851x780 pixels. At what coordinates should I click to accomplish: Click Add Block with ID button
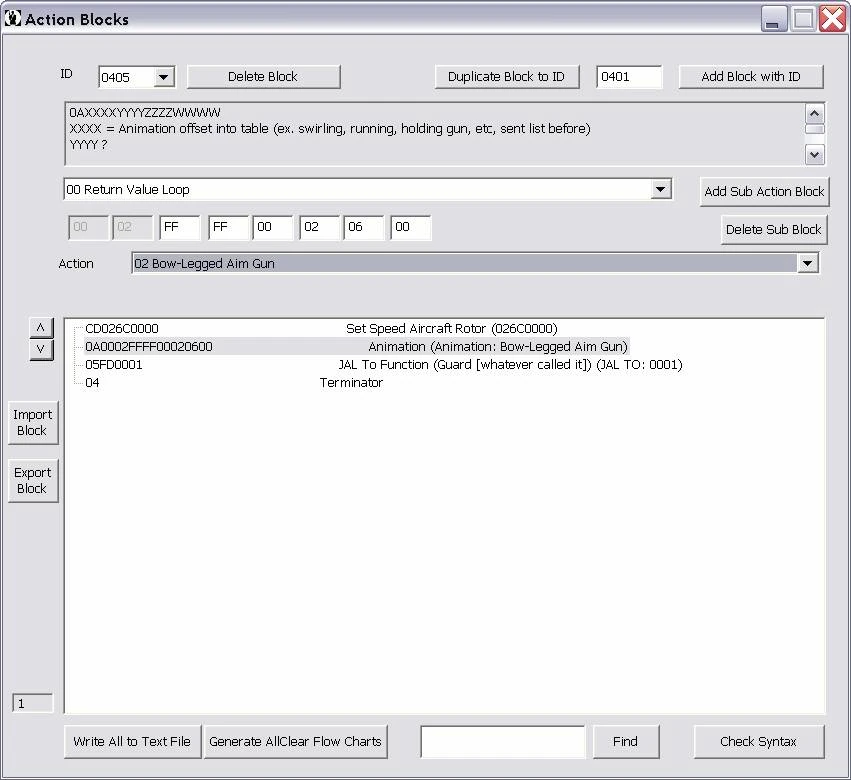click(751, 77)
